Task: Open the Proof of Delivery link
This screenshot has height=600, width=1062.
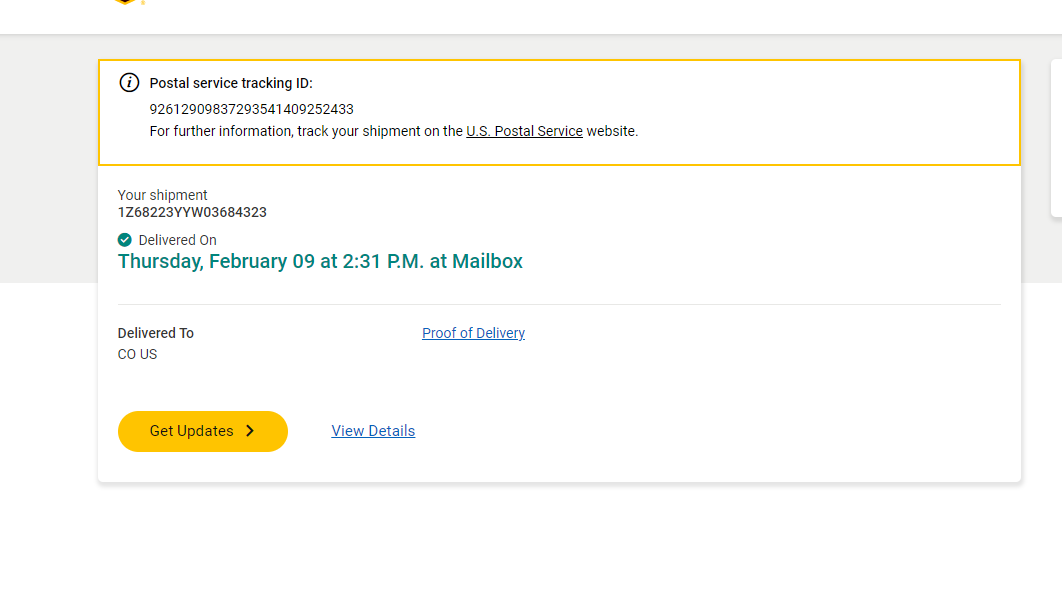Action: (473, 333)
